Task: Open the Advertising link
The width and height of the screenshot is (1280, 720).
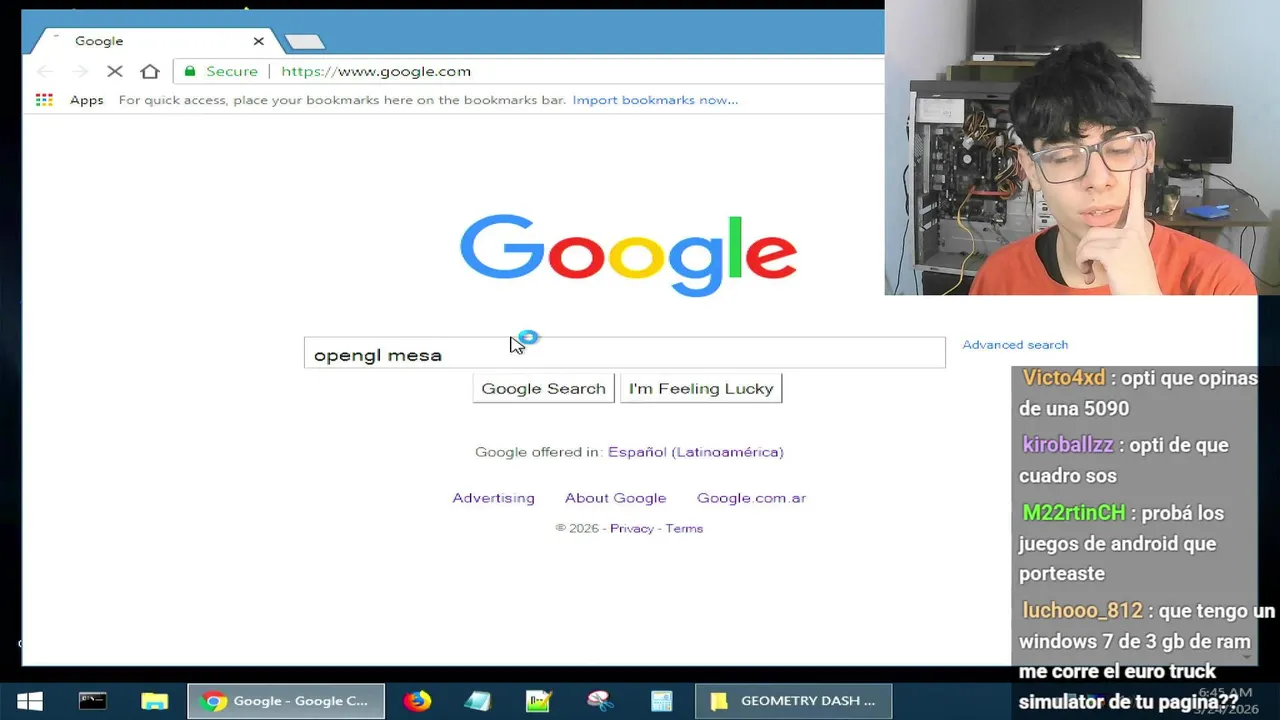Action: click(493, 498)
